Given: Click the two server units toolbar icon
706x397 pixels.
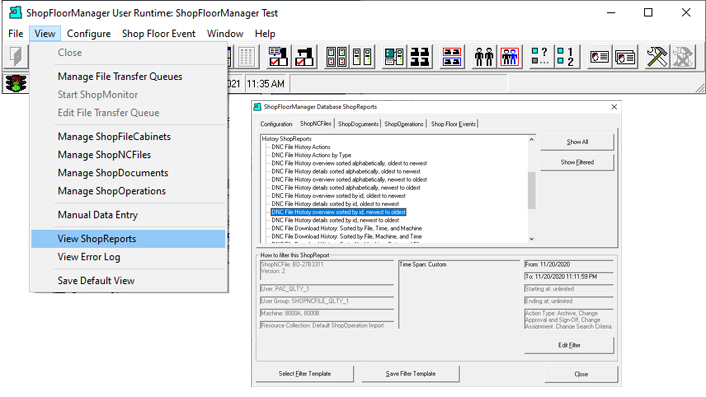Looking at the screenshot, I should click(362, 57).
